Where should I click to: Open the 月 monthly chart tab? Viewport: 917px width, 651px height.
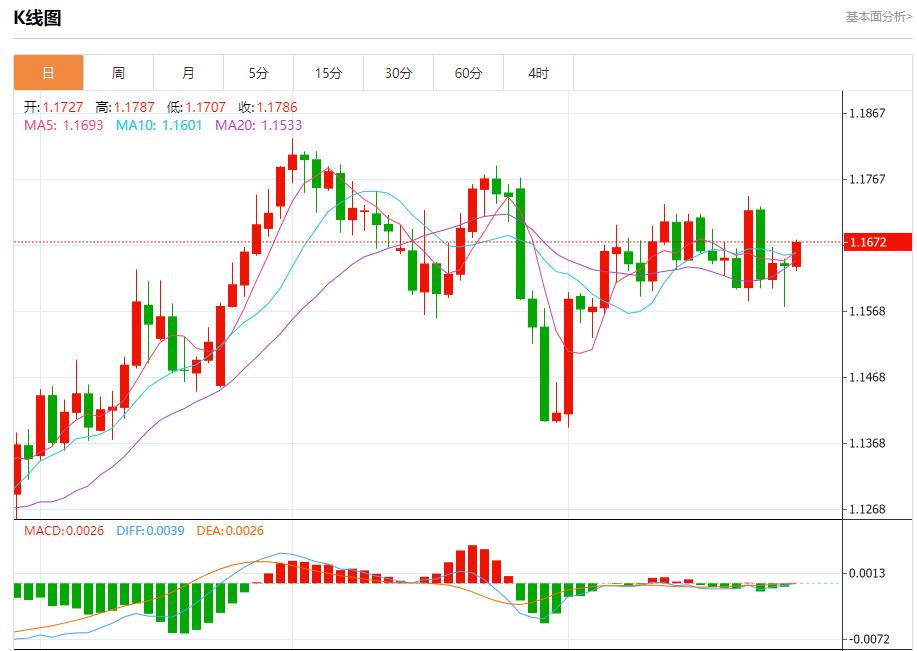pos(188,73)
